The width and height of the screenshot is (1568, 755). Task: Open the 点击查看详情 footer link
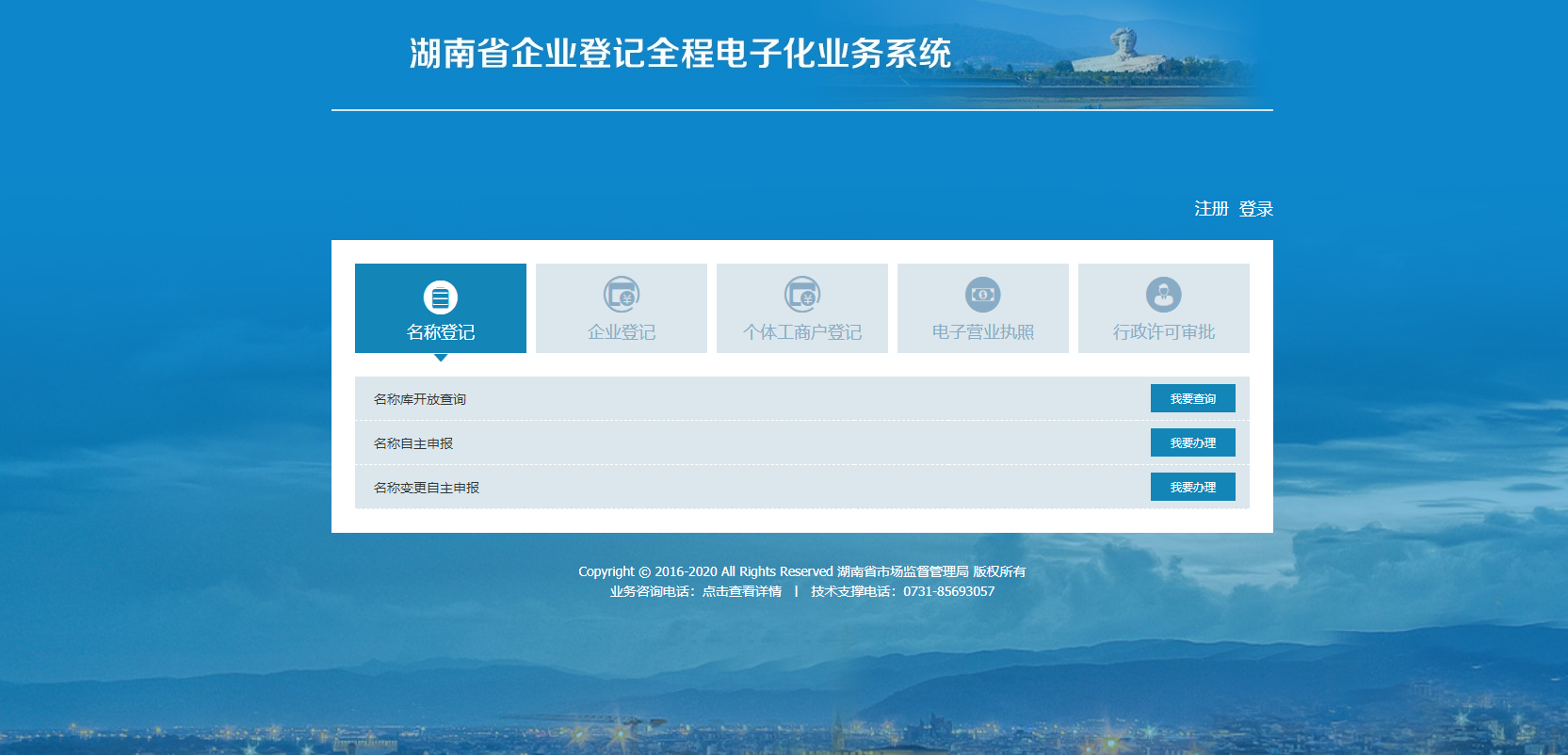click(741, 591)
